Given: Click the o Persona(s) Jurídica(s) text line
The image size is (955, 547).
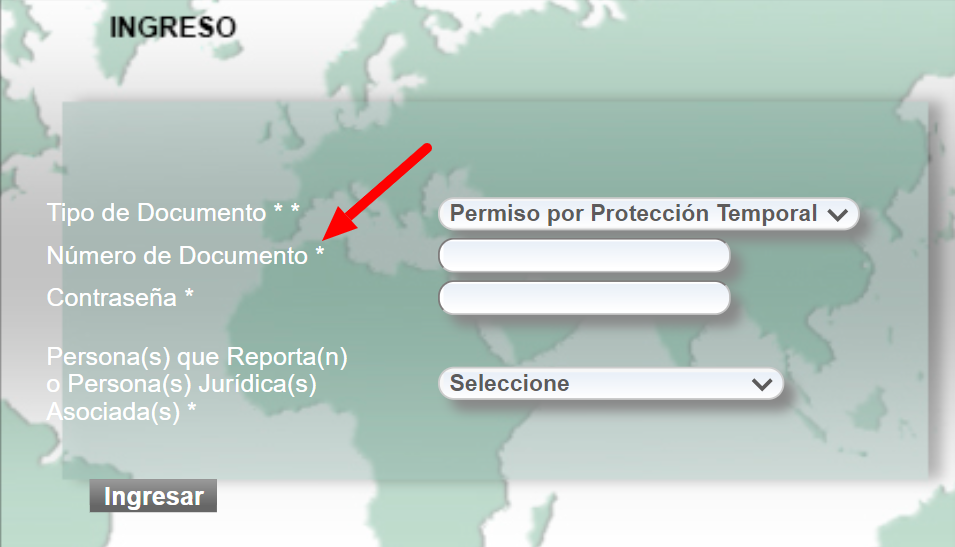Looking at the screenshot, I should (x=181, y=384).
